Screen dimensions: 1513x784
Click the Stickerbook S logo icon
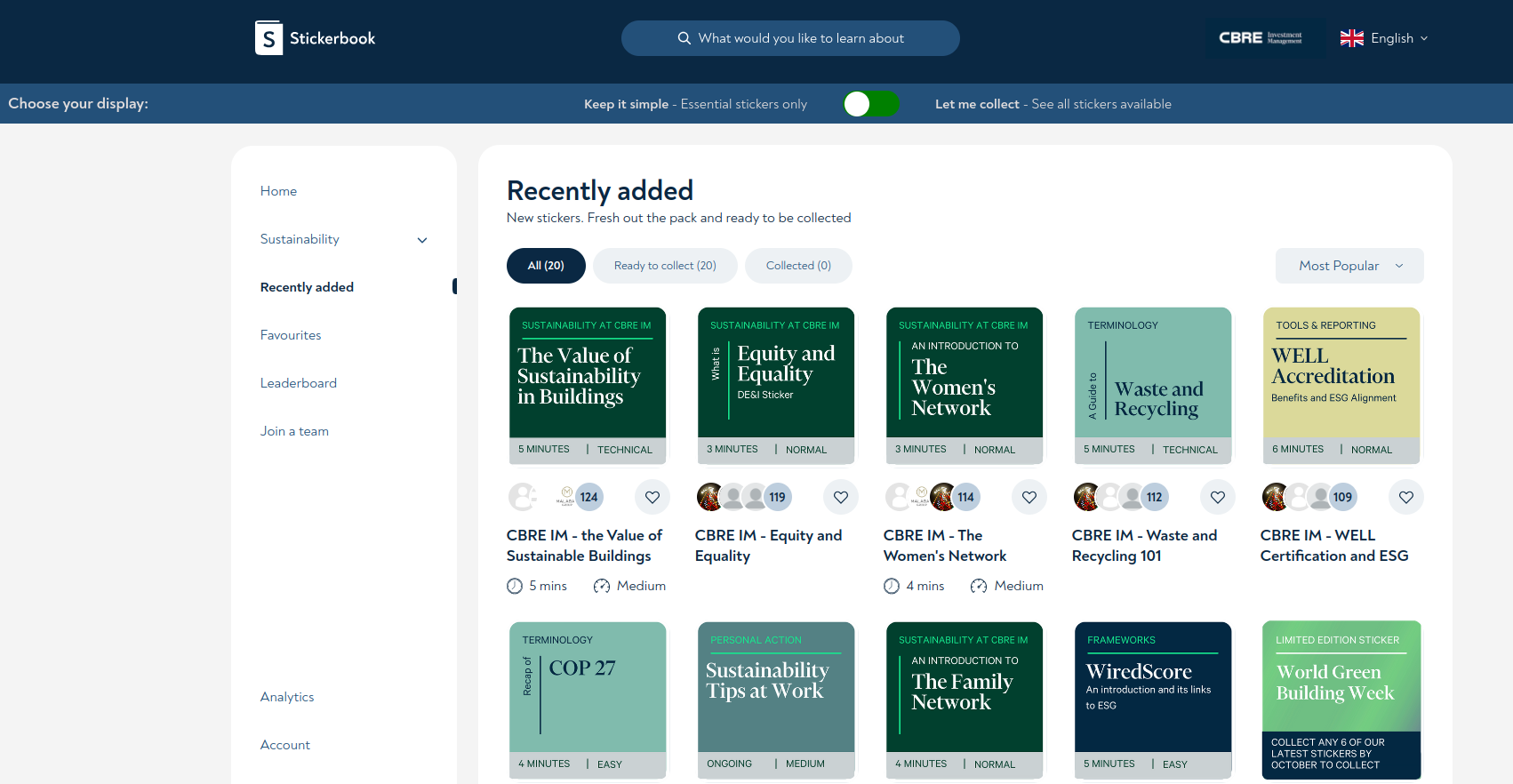pyautogui.click(x=268, y=38)
